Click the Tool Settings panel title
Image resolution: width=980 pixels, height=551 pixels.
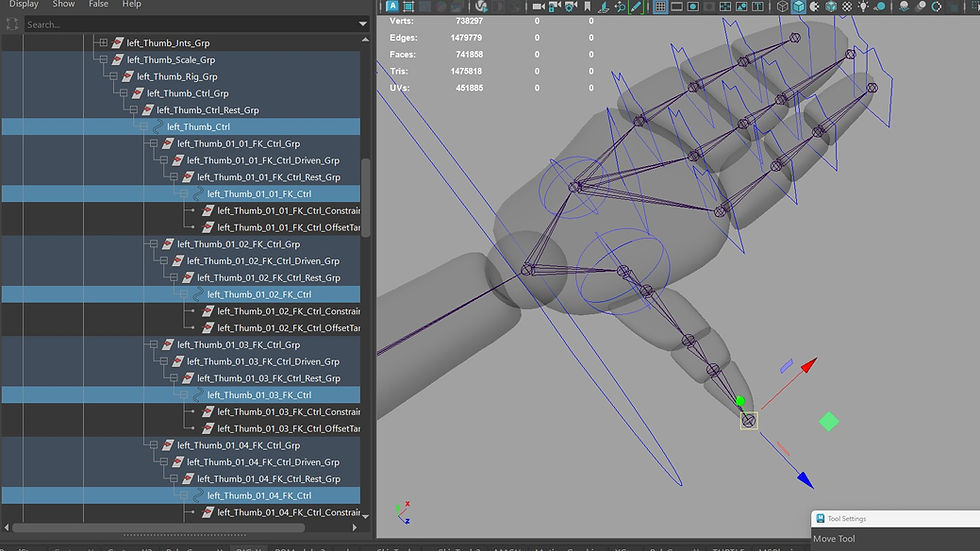click(x=847, y=519)
